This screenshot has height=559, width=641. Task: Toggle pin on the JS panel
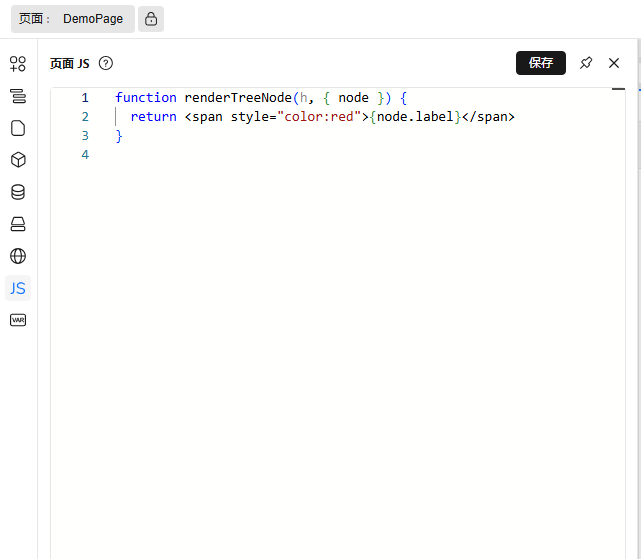point(586,63)
